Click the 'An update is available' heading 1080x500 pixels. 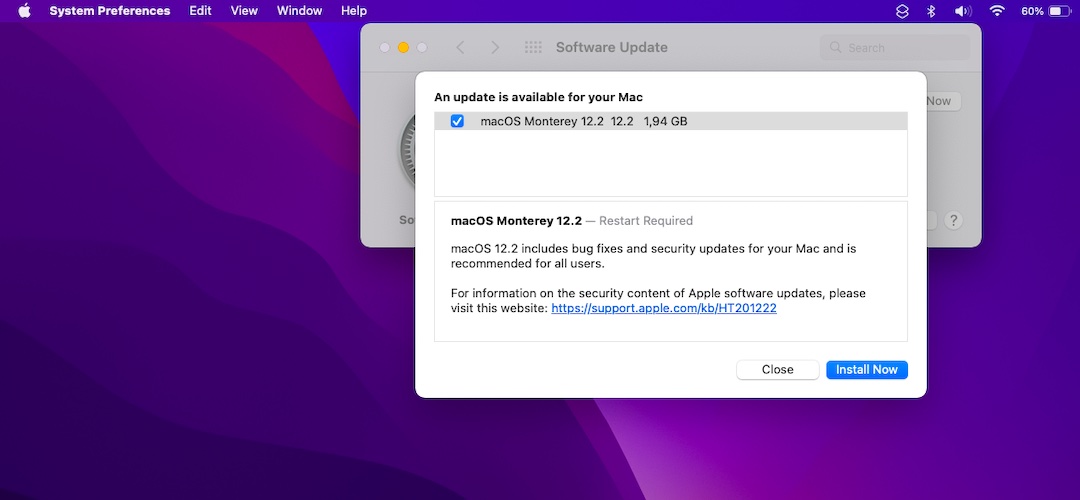538,98
